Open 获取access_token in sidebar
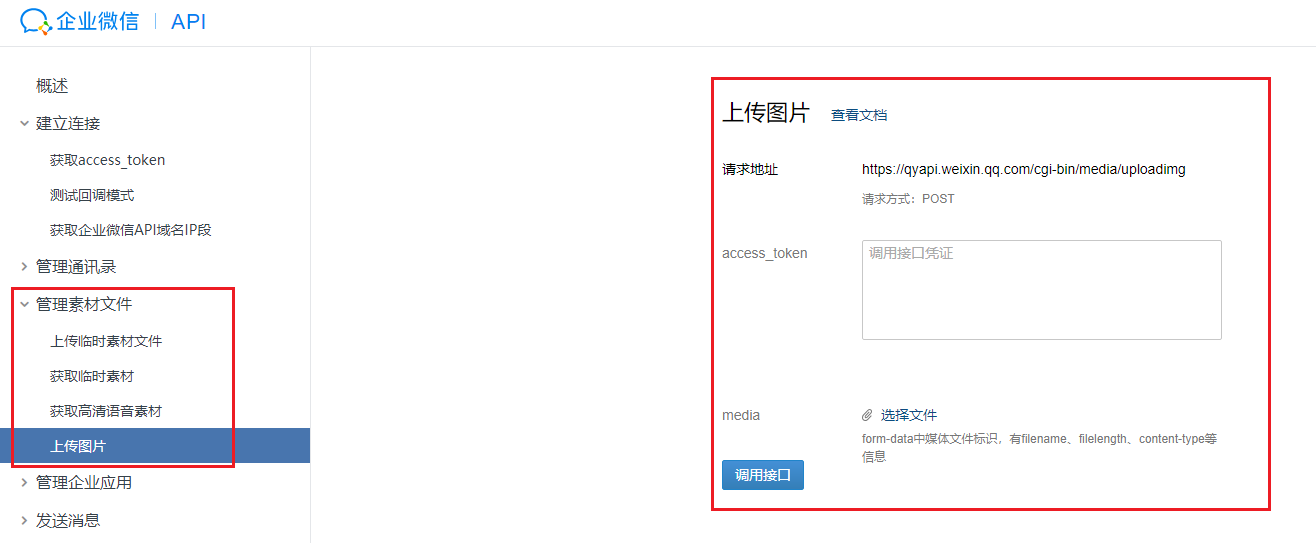 tap(107, 160)
